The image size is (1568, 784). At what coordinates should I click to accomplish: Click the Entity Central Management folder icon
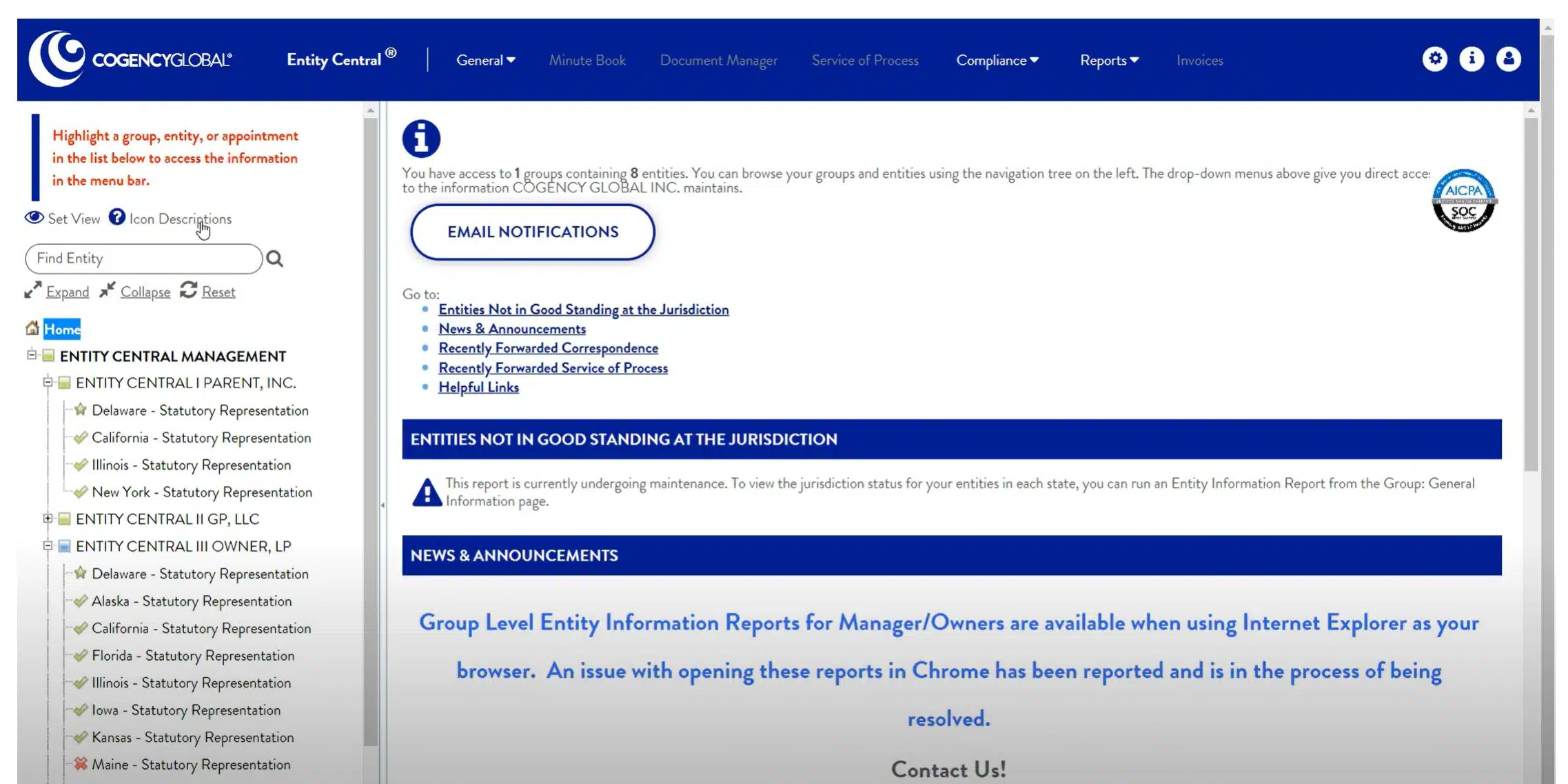(x=48, y=356)
